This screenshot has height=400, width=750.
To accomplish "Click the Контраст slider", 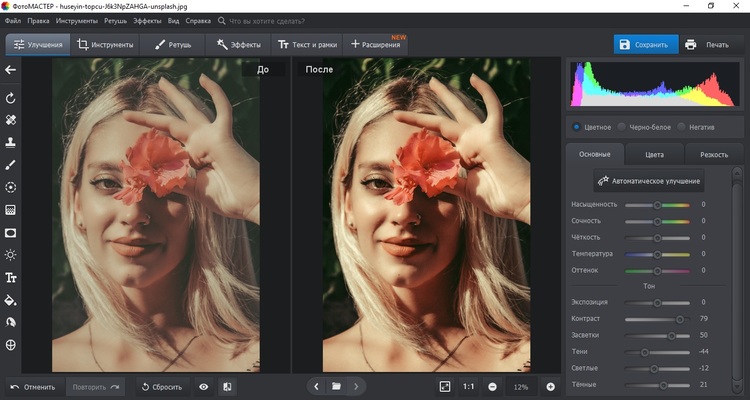I will click(657, 319).
